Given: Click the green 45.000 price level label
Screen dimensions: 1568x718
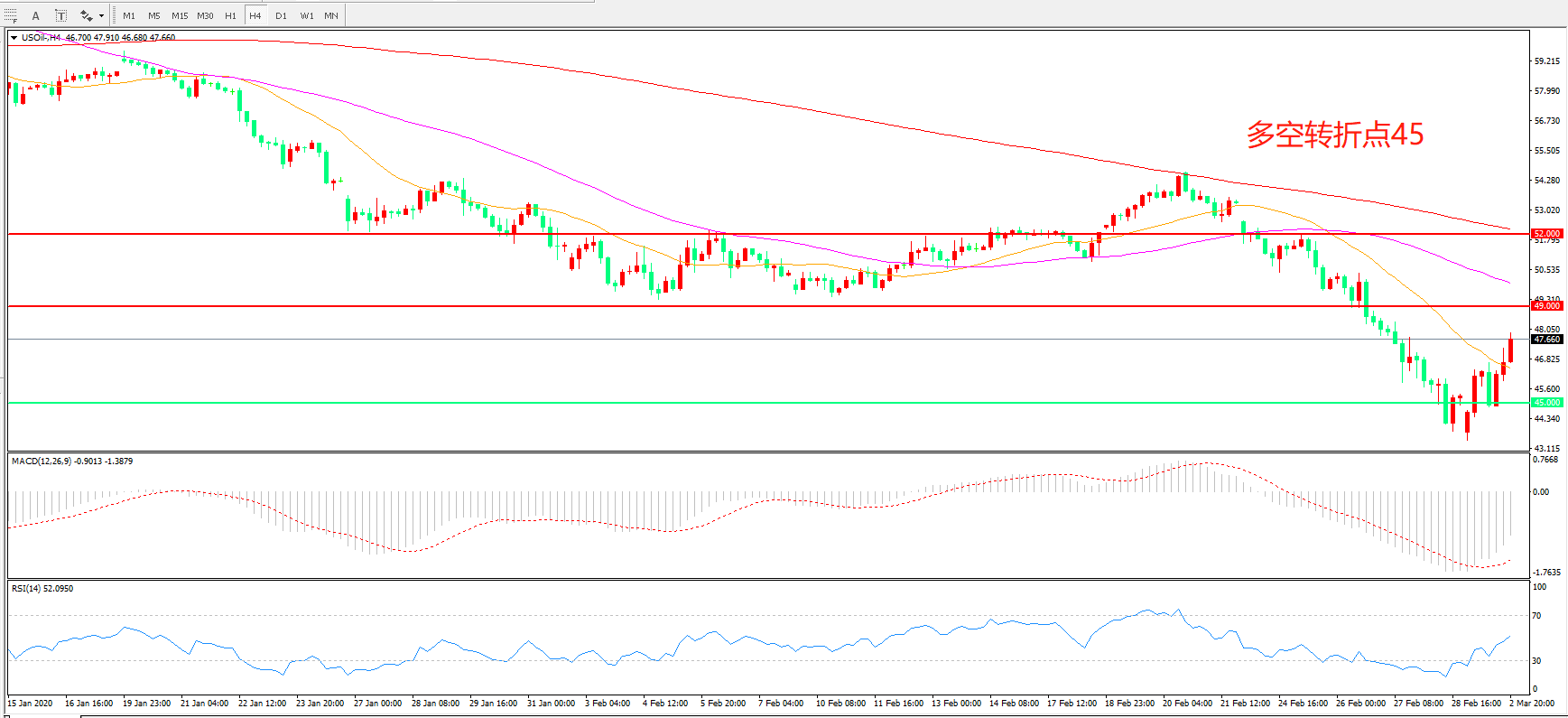Looking at the screenshot, I should coord(1546,403).
